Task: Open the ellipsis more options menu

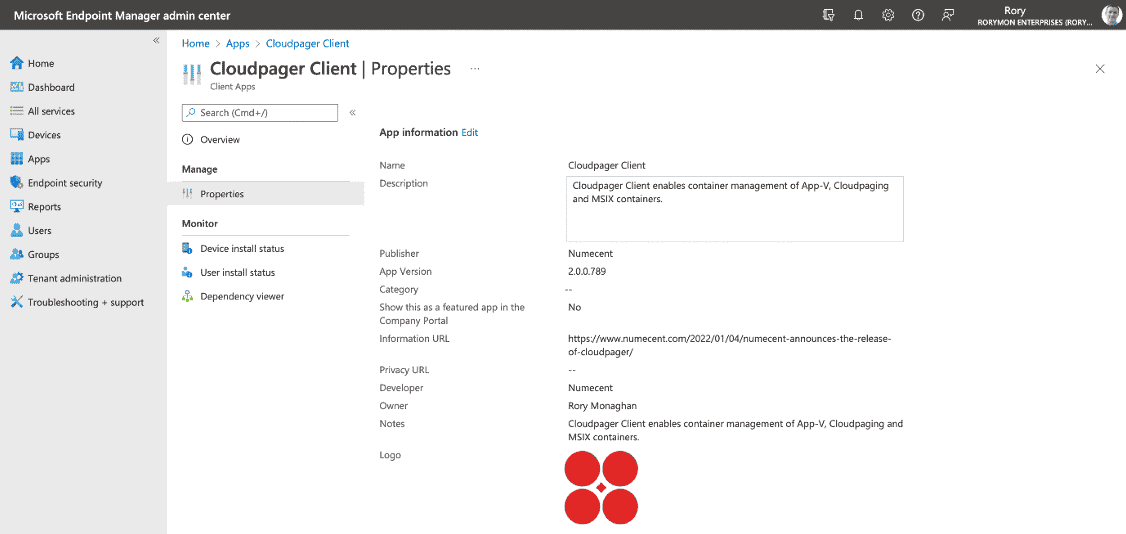Action: tap(475, 69)
